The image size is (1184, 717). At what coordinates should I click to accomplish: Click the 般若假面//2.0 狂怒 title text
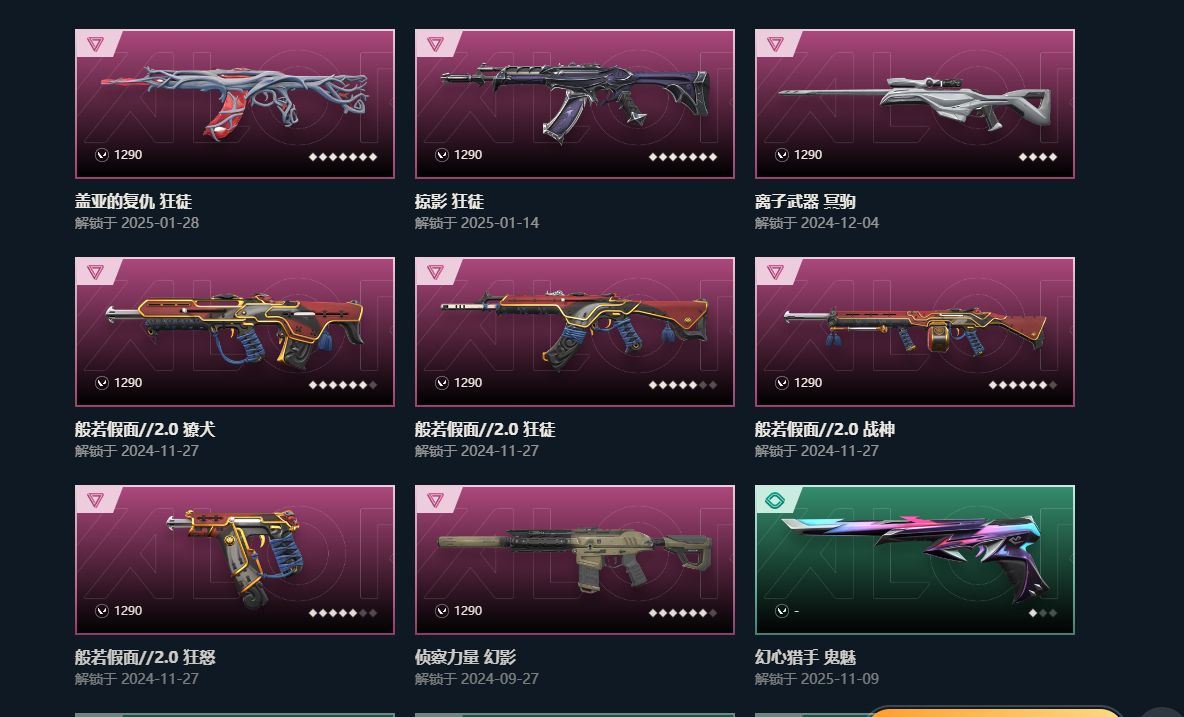[x=145, y=657]
